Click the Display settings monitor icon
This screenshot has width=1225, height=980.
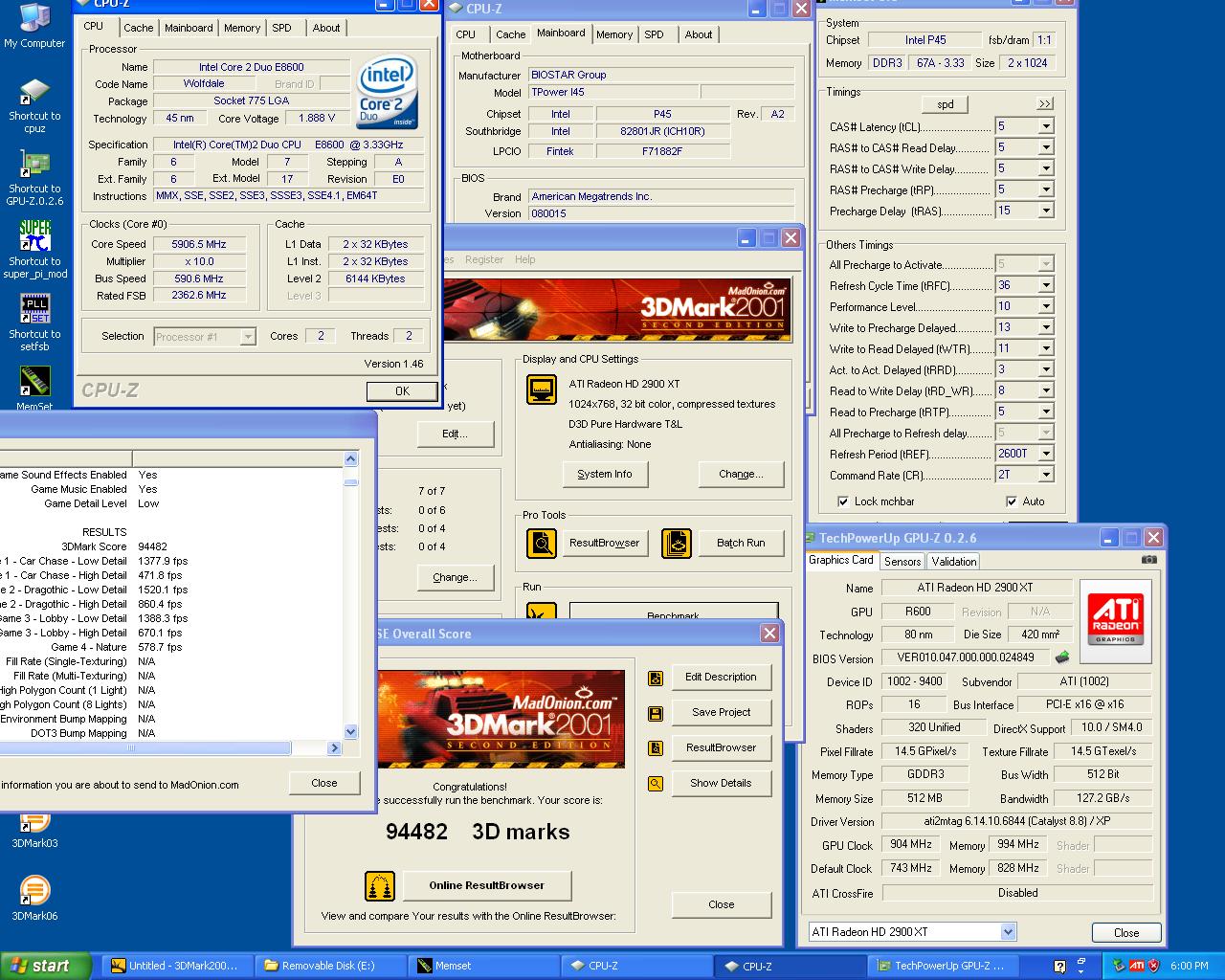coord(542,390)
